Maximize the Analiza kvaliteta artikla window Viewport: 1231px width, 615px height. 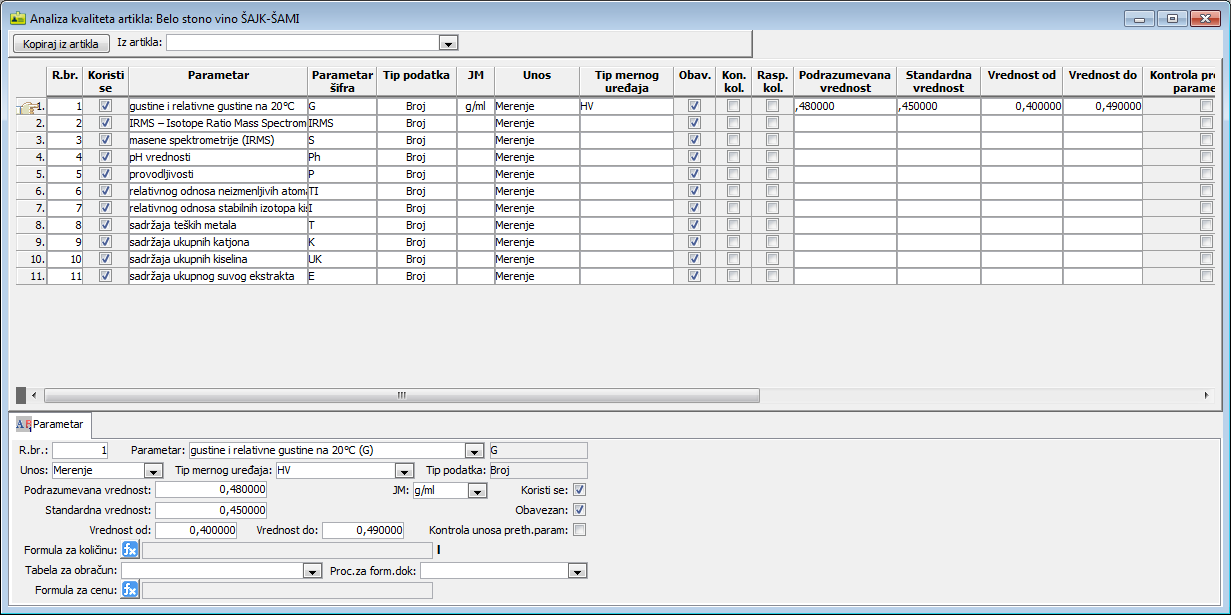pyautogui.click(x=1172, y=18)
